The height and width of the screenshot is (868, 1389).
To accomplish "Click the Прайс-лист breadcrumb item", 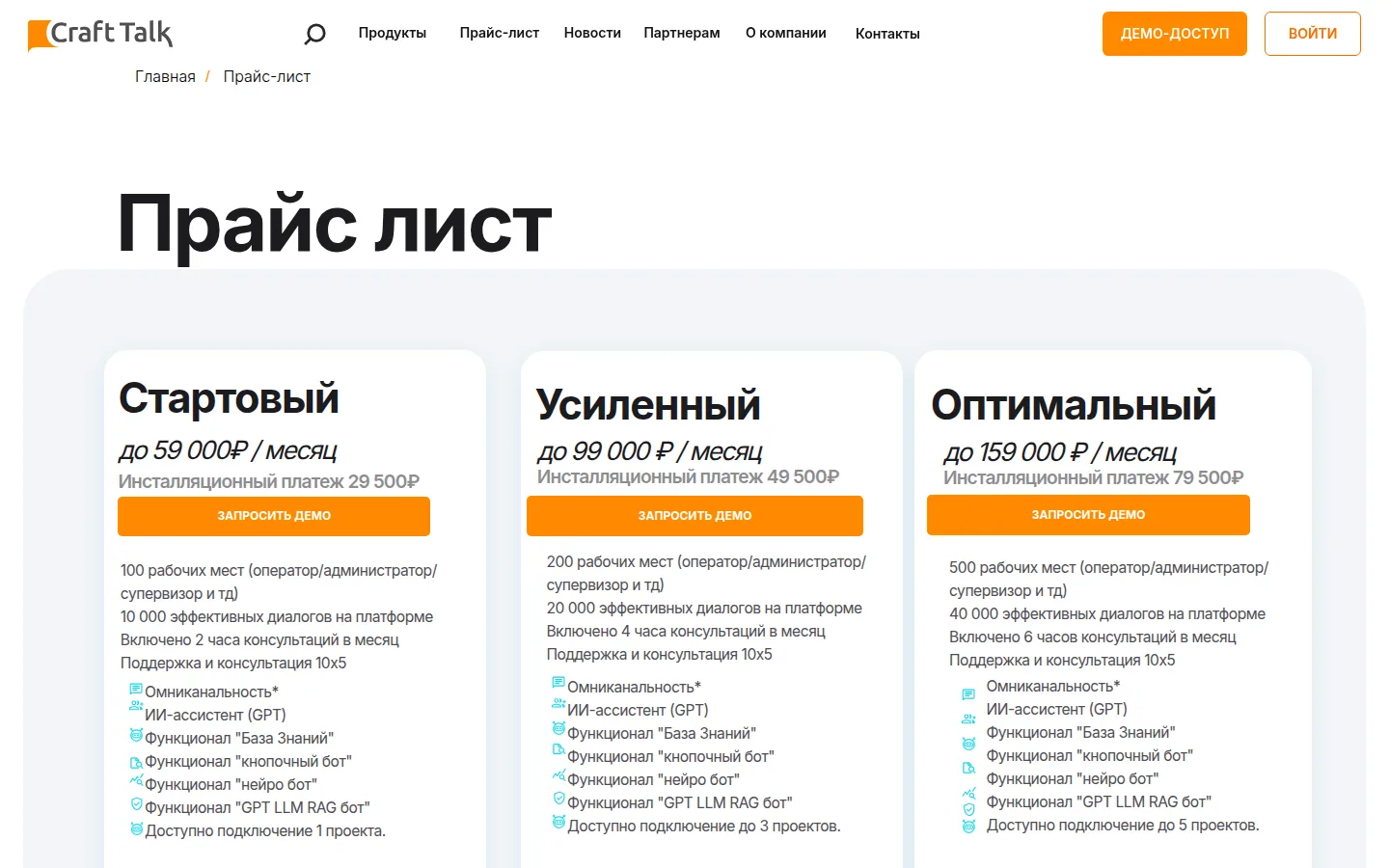I will click(x=267, y=77).
